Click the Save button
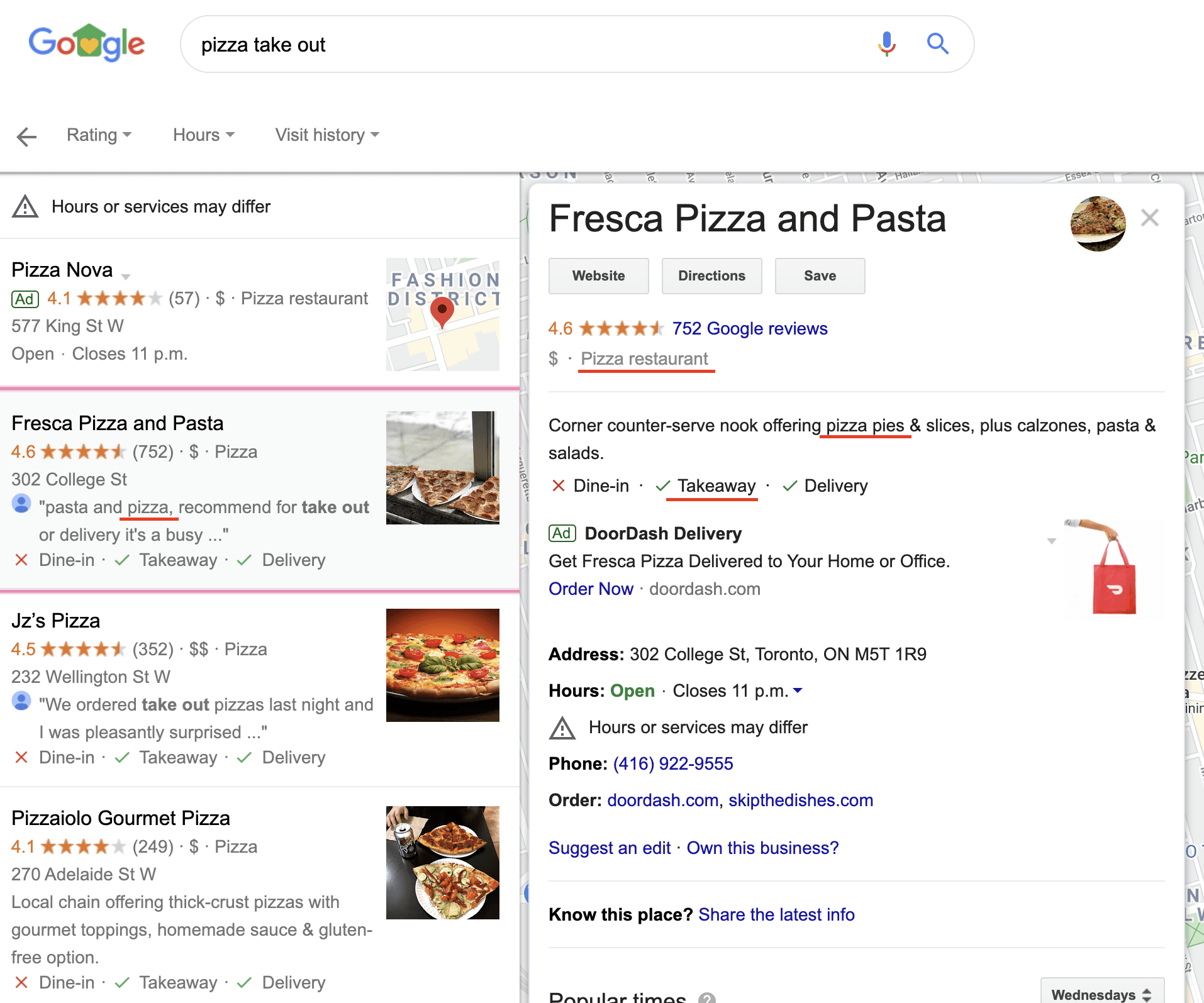1204x1003 pixels. [820, 276]
